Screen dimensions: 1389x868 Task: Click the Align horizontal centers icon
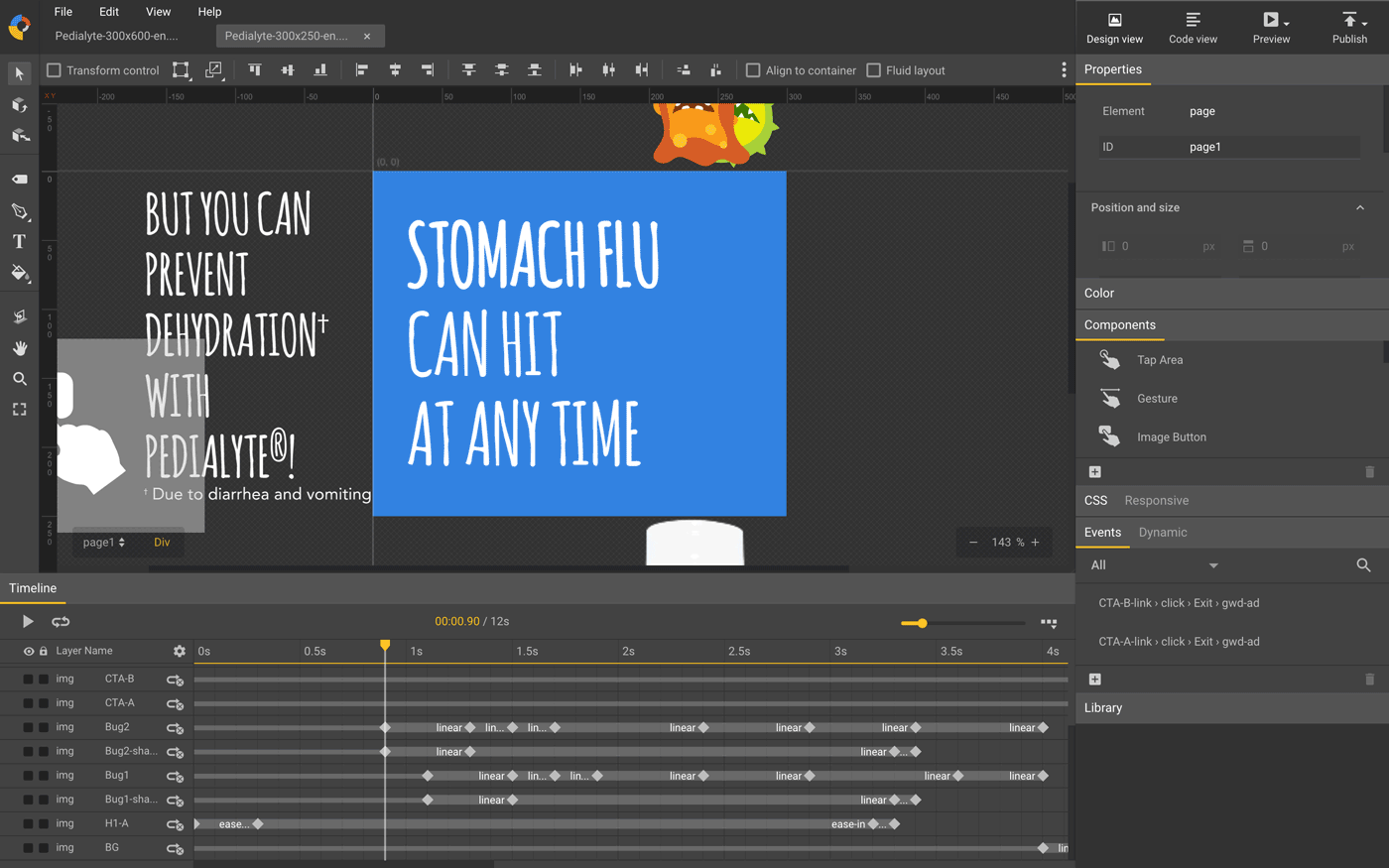click(x=395, y=70)
